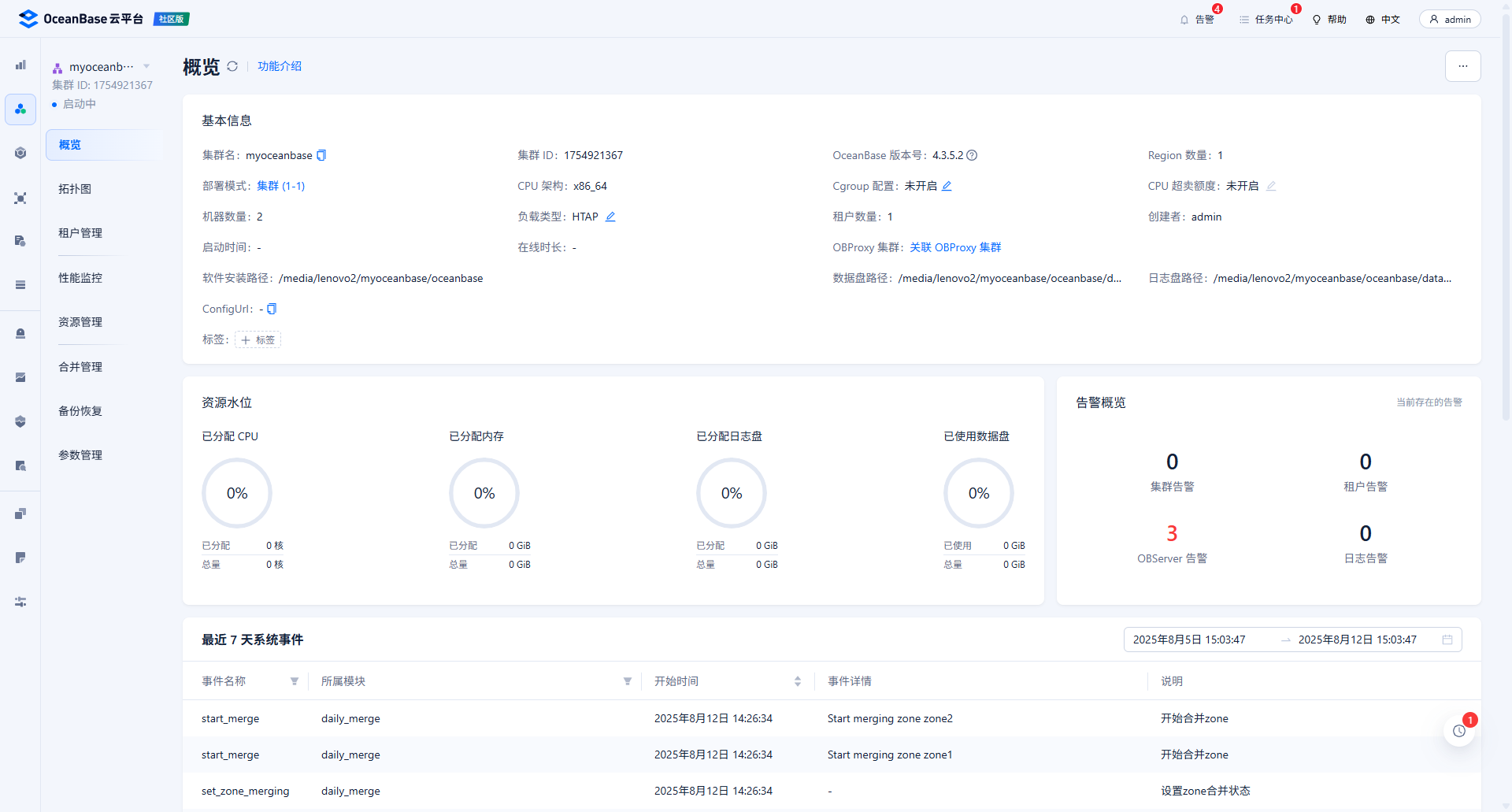Viewport: 1512px width, 812px height.
Task: Open the overlapping squares sidebar icon
Action: click(20, 514)
